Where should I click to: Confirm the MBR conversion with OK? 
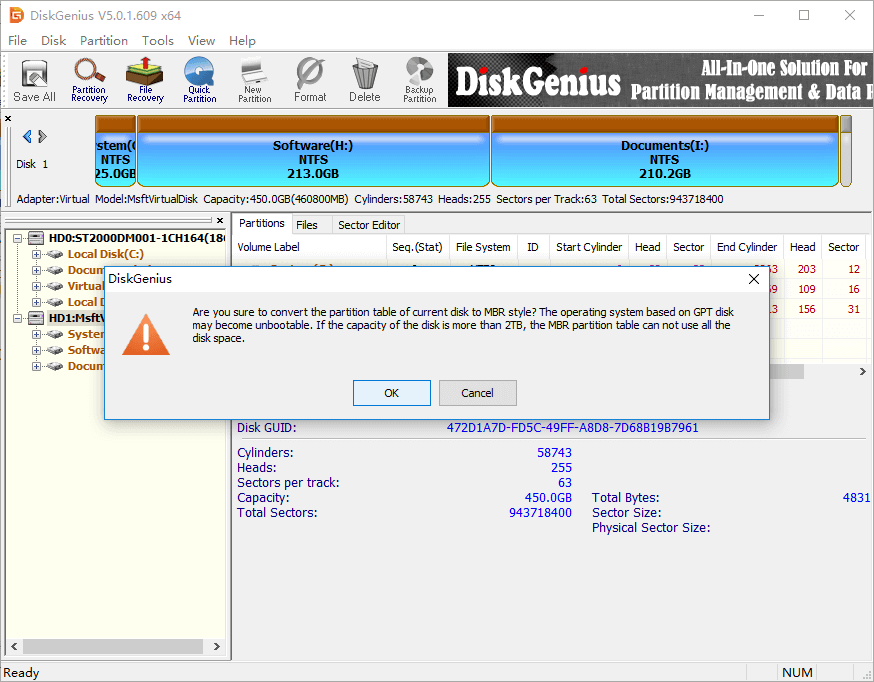pos(391,393)
